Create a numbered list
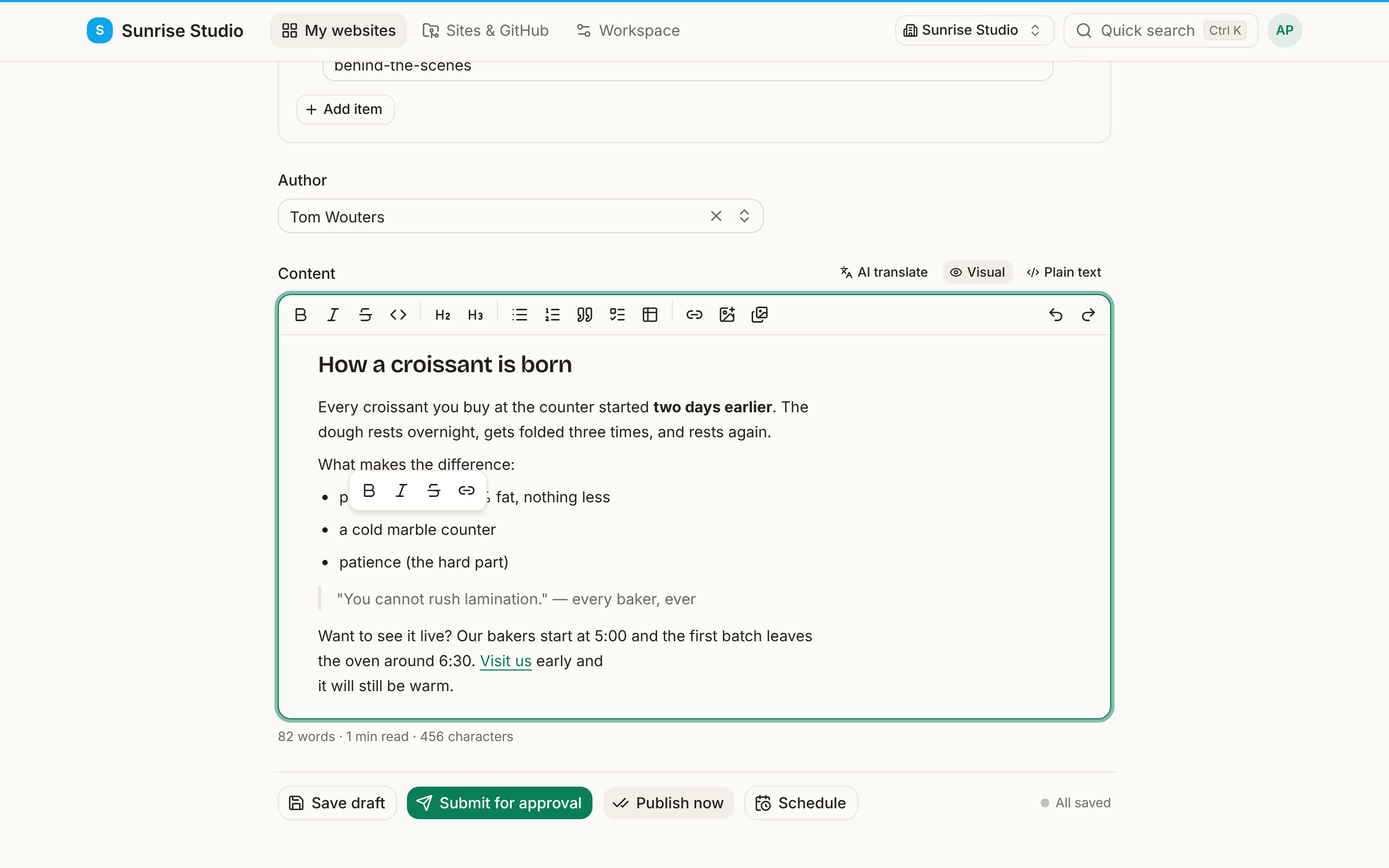Image resolution: width=1389 pixels, height=868 pixels. click(552, 315)
